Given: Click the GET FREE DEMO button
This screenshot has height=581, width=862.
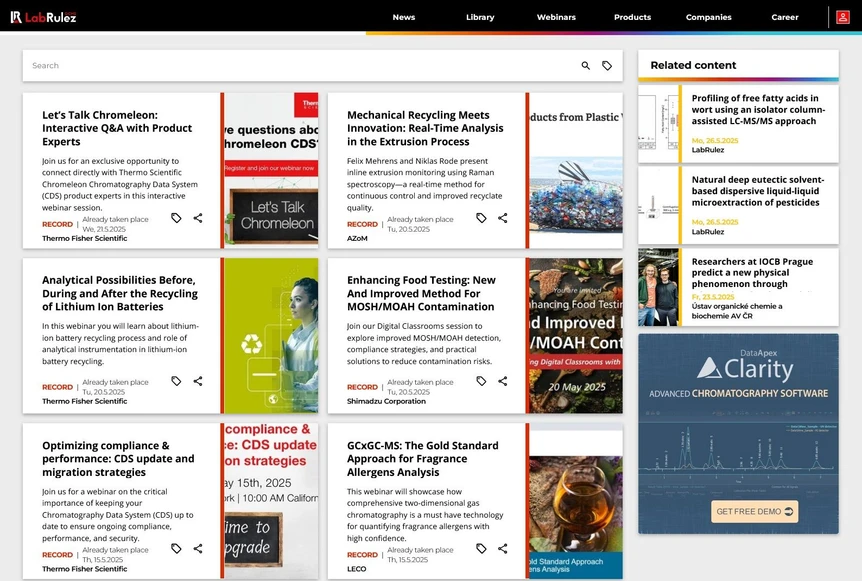Looking at the screenshot, I should (x=754, y=511).
